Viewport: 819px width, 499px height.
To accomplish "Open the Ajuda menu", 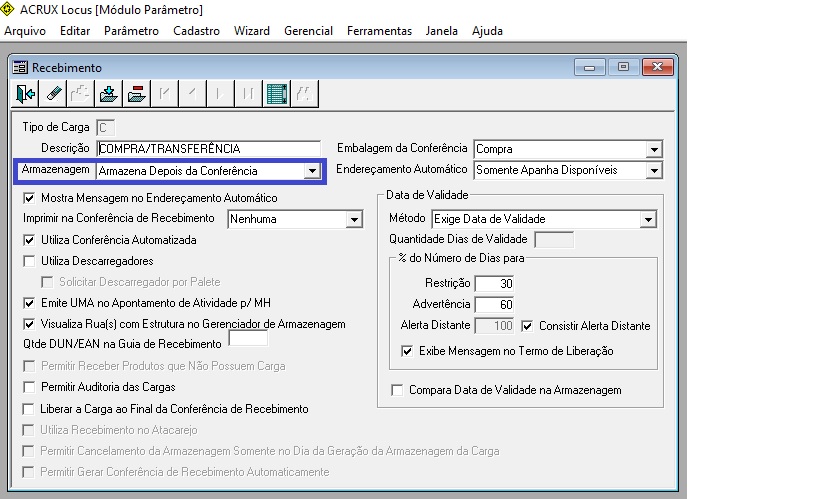I will tap(487, 31).
